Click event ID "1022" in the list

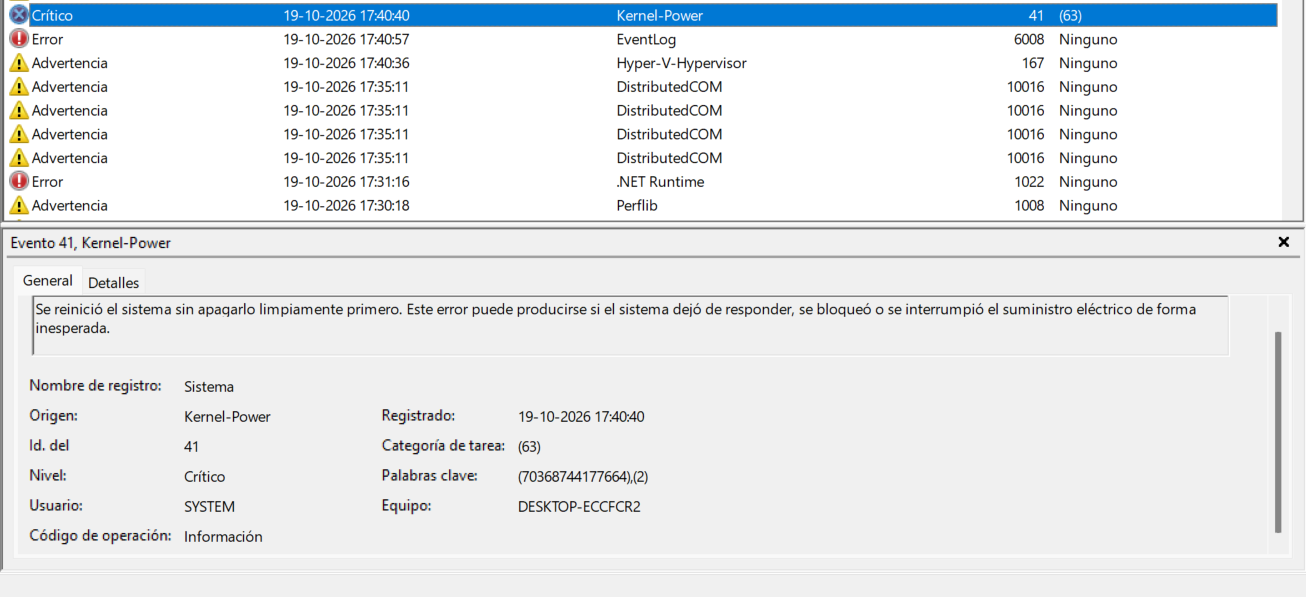1029,182
